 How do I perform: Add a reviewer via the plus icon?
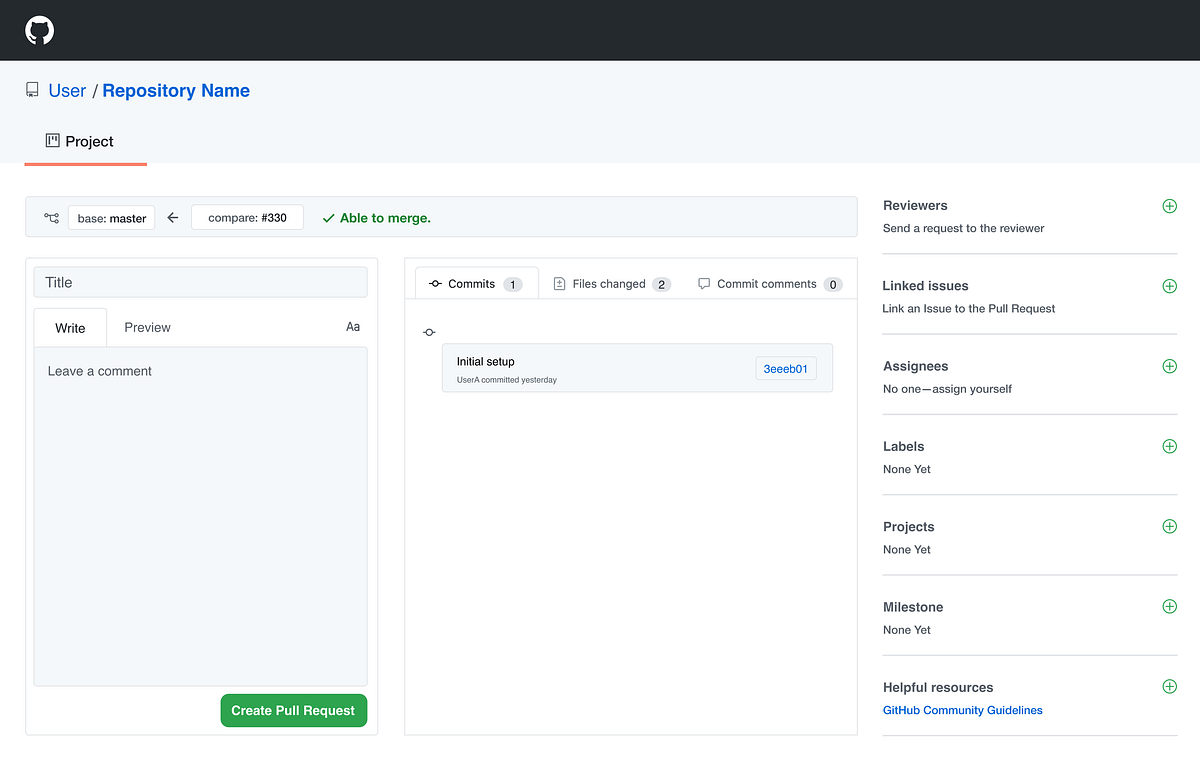(1169, 206)
